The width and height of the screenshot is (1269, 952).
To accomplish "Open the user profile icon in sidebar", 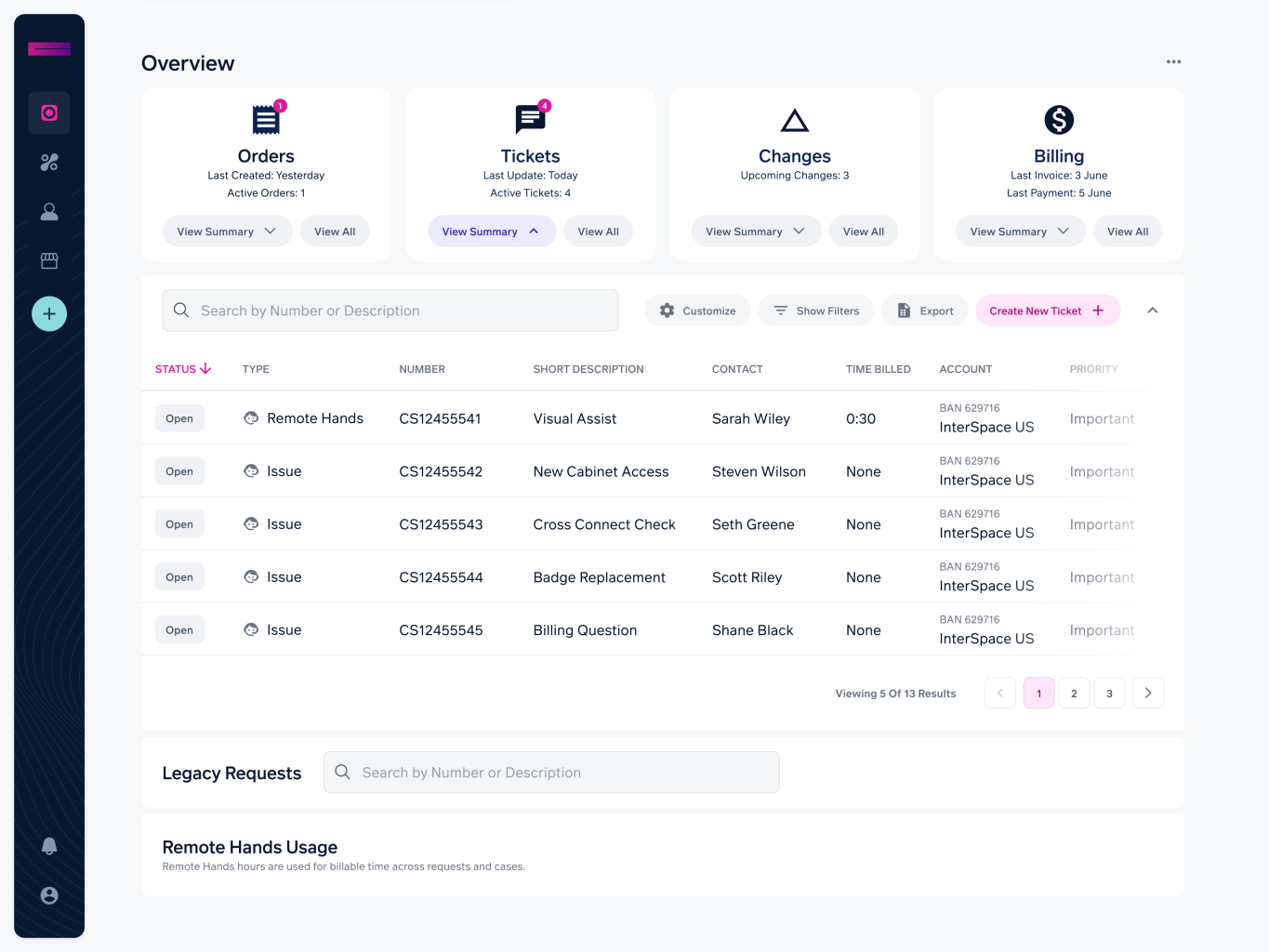I will click(x=49, y=212).
